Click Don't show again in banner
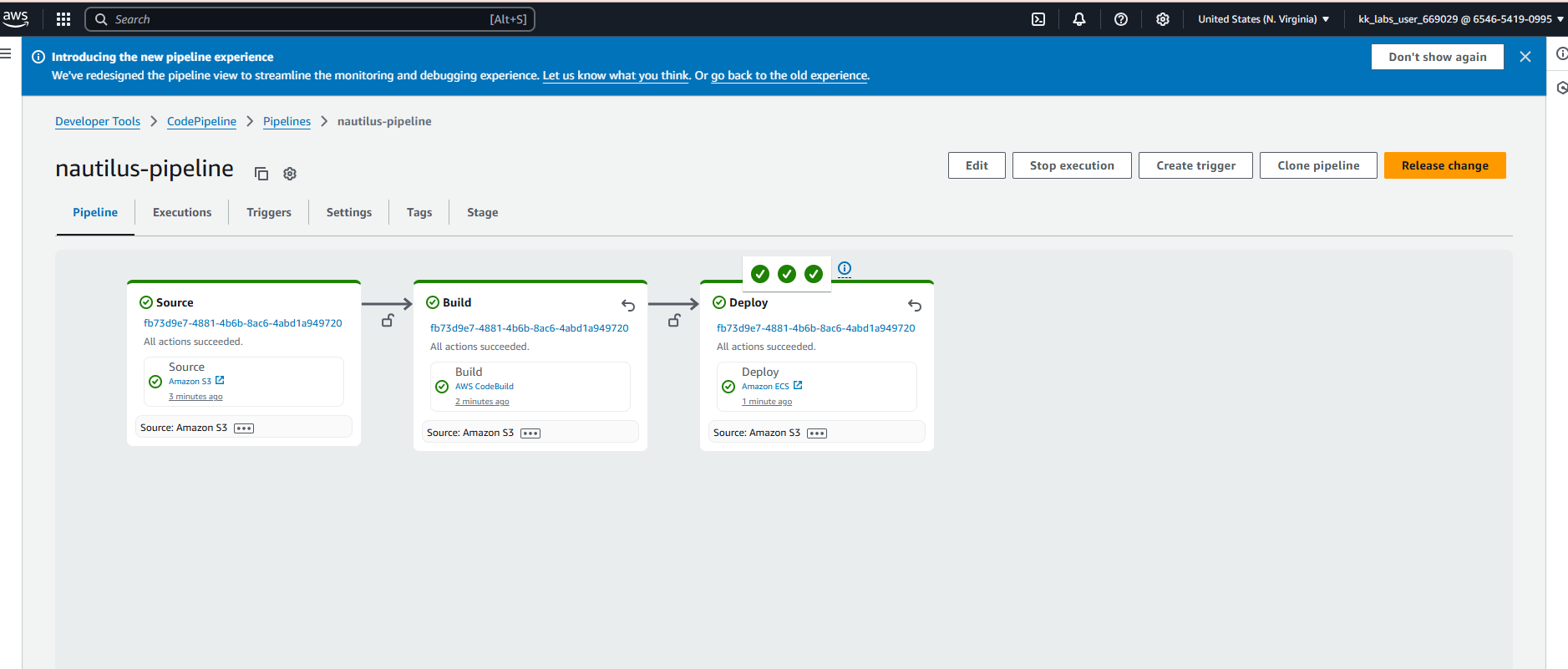This screenshot has height=669, width=1568. pos(1438,57)
